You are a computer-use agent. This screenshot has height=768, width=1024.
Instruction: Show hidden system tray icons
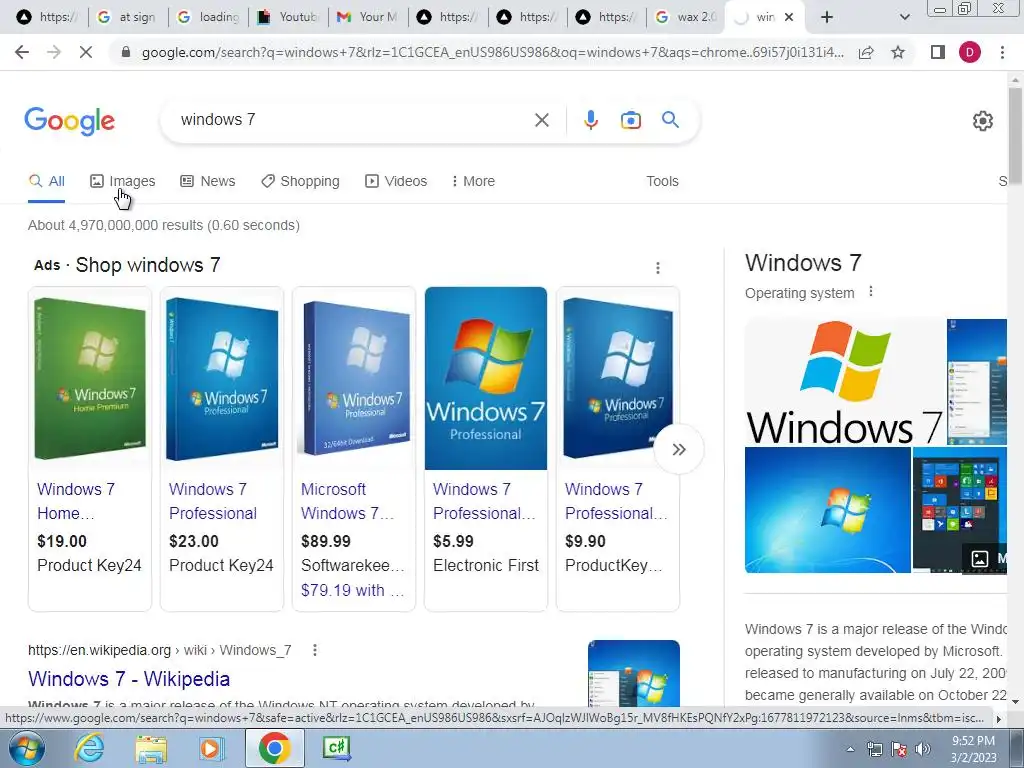[850, 749]
